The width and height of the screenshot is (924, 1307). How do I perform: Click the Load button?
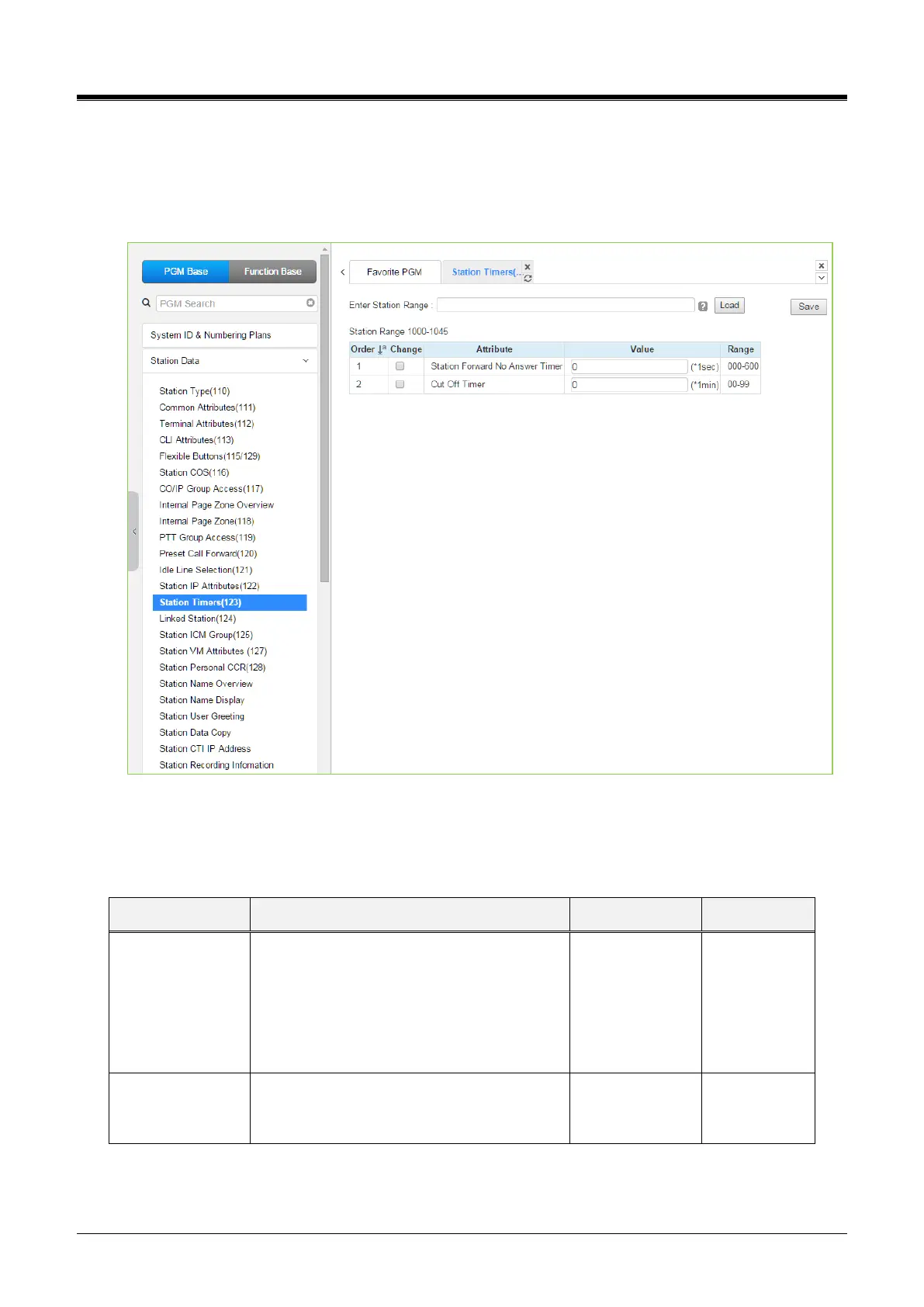(x=729, y=306)
